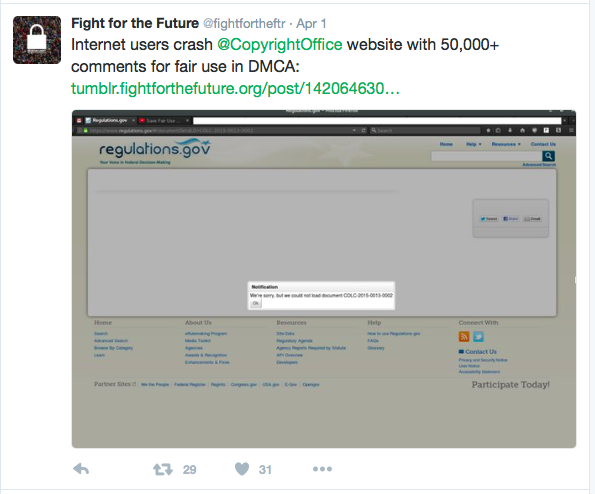
Task: Click the reply arrow icon
Action: click(81, 469)
